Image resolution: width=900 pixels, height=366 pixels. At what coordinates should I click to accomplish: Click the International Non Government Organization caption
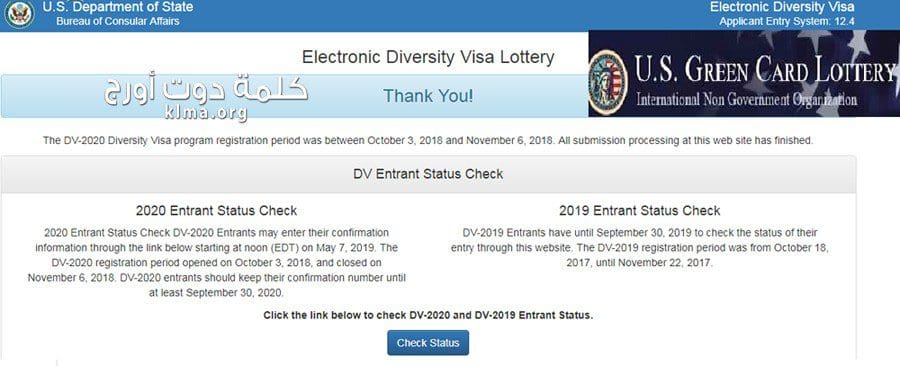746,99
